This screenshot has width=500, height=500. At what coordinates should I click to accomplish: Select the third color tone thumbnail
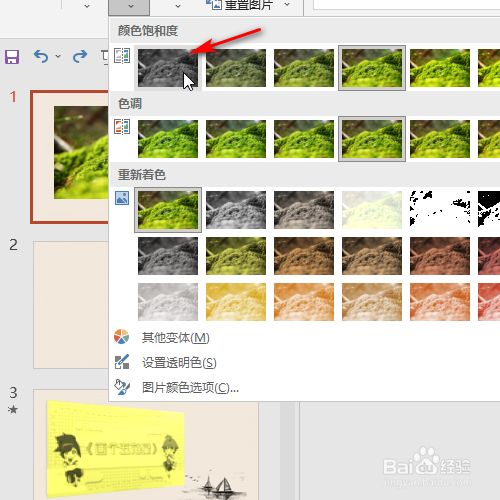[x=304, y=139]
